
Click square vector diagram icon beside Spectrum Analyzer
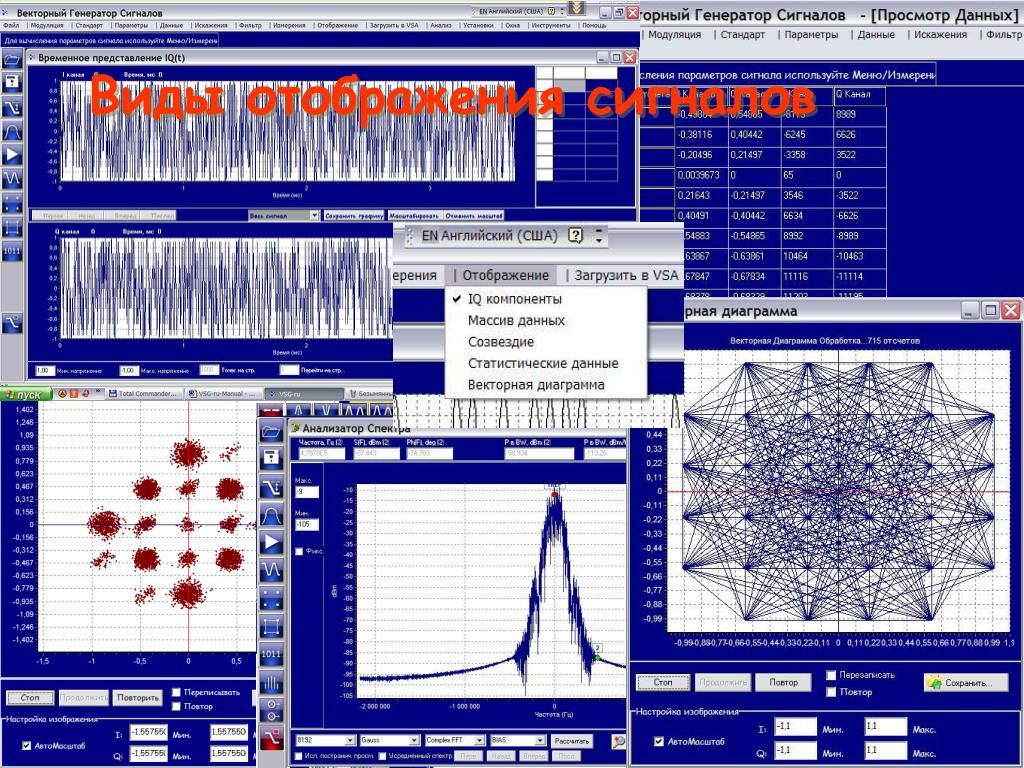pyautogui.click(x=271, y=626)
